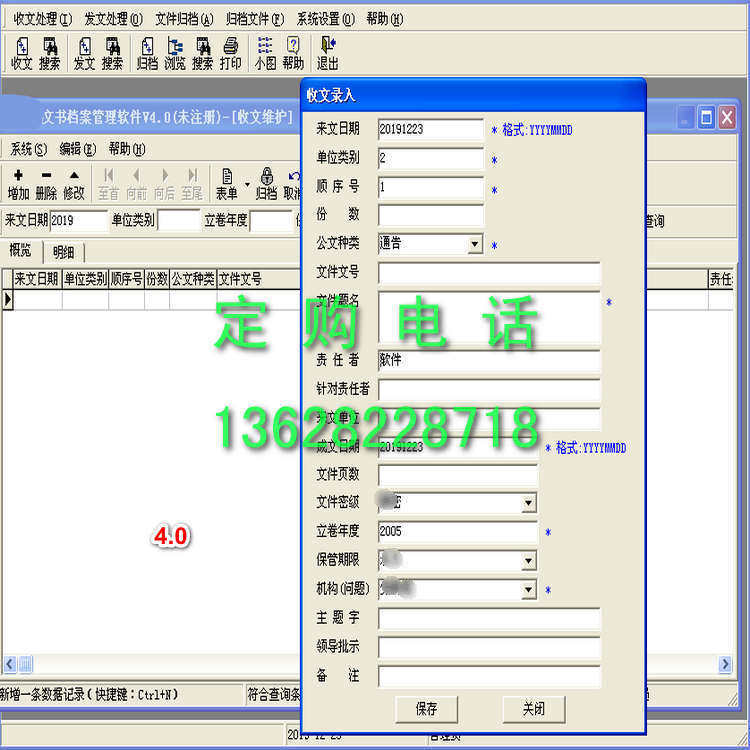This screenshot has width=750, height=750.
Task: Go to next record with 向后
Action: point(164,184)
